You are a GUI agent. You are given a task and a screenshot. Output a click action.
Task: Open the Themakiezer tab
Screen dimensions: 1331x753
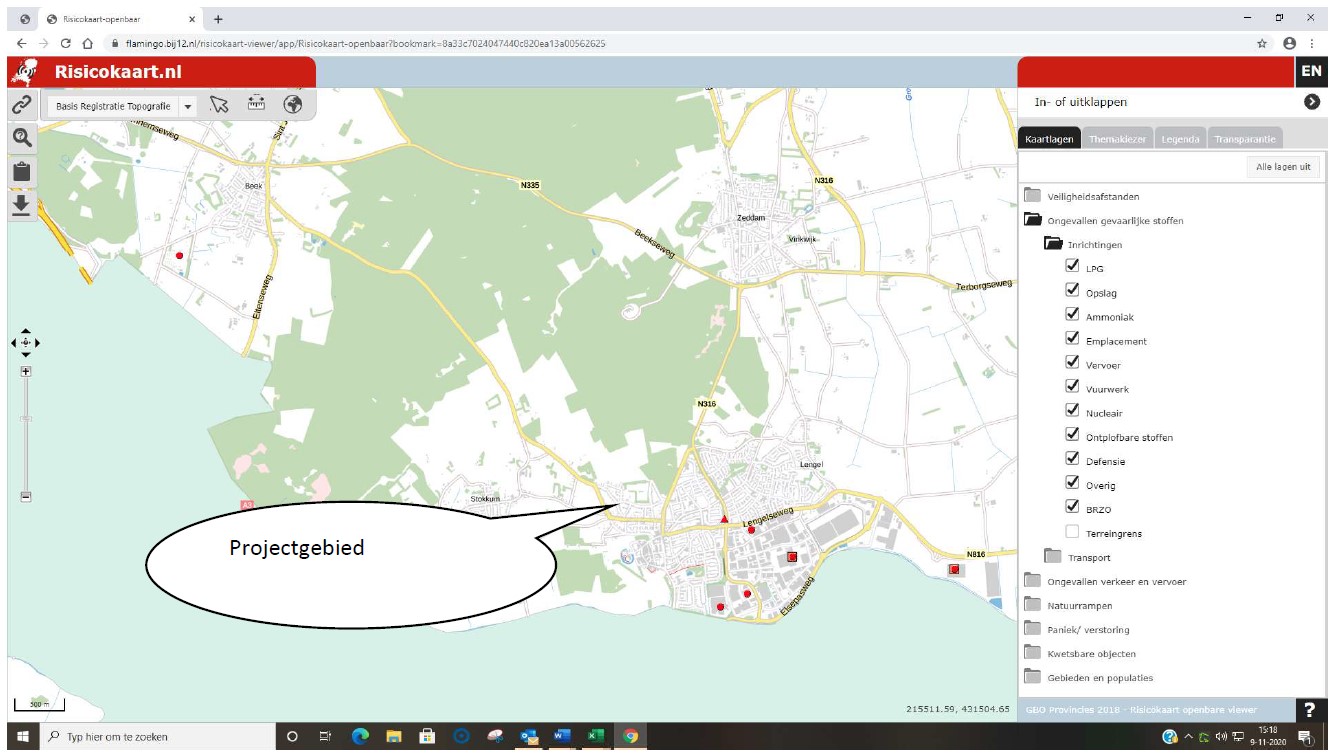pos(1117,139)
